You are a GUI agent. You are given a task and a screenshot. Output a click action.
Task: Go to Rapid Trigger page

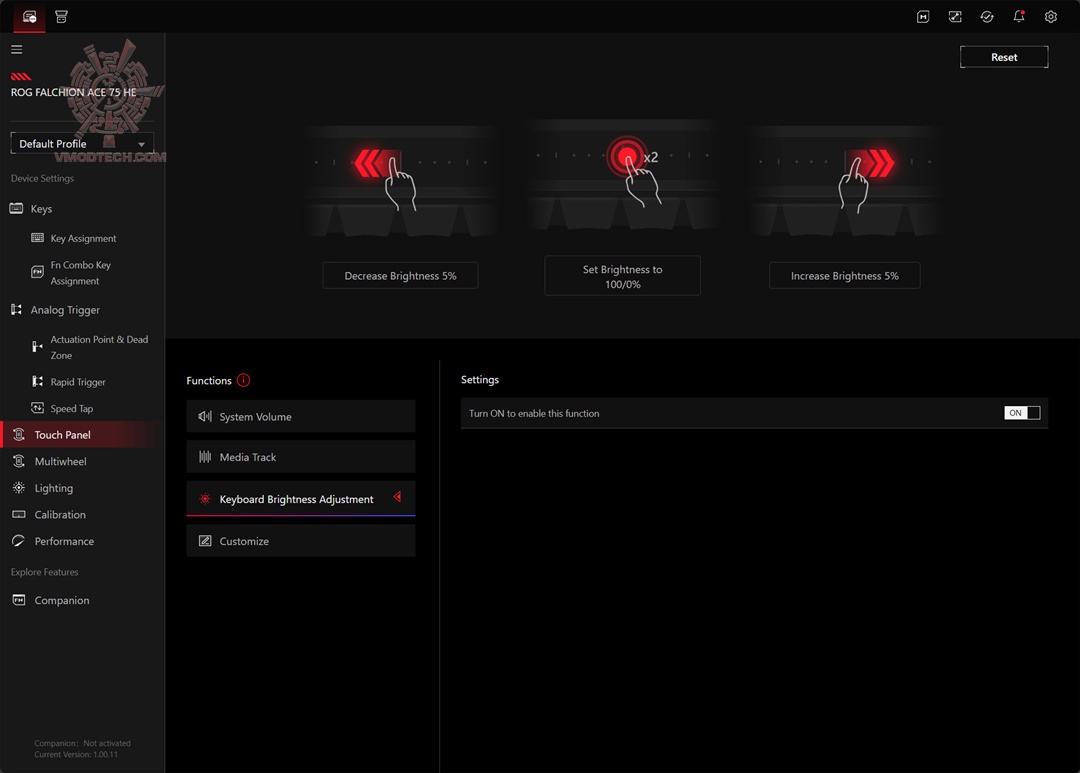78,382
